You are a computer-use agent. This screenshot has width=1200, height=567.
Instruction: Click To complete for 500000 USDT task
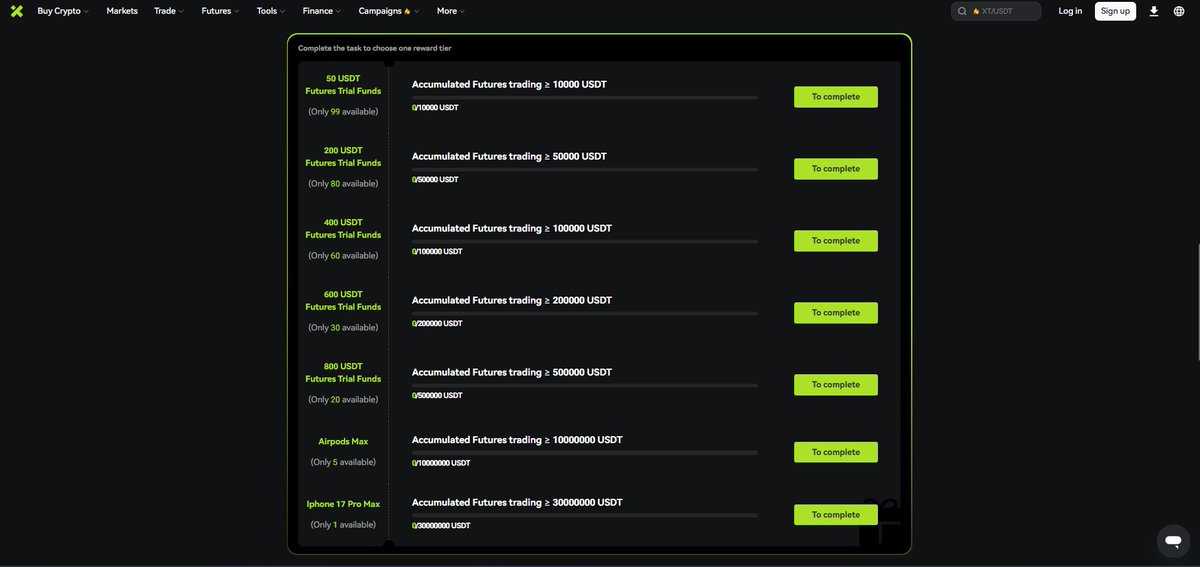tap(836, 385)
